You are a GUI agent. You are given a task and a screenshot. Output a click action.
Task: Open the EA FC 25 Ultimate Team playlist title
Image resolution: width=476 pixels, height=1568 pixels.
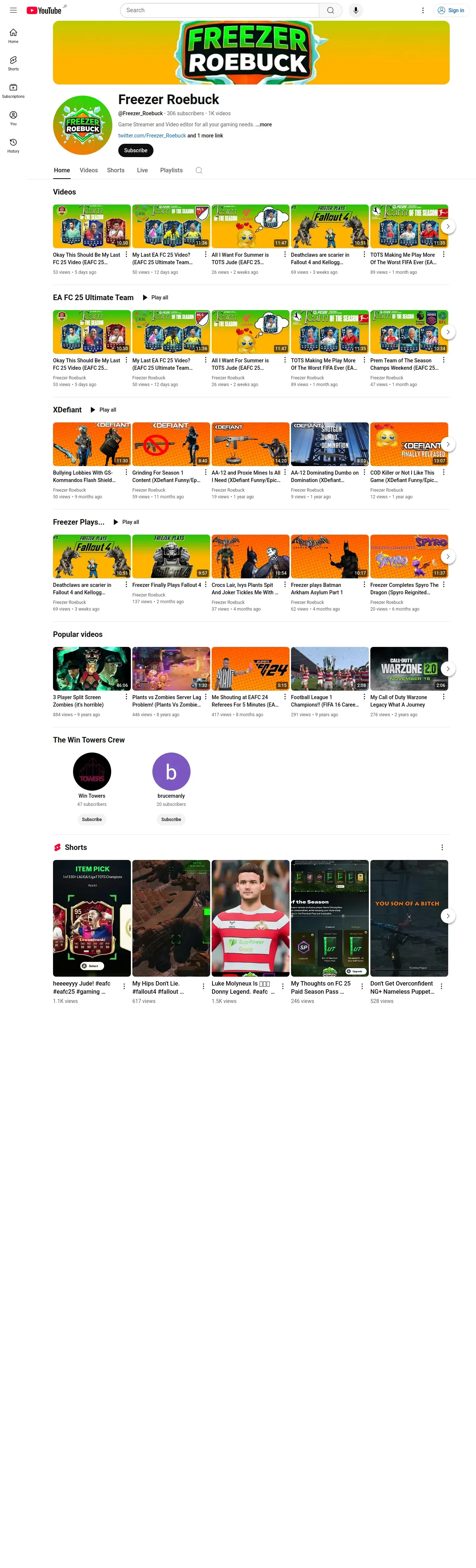93,298
